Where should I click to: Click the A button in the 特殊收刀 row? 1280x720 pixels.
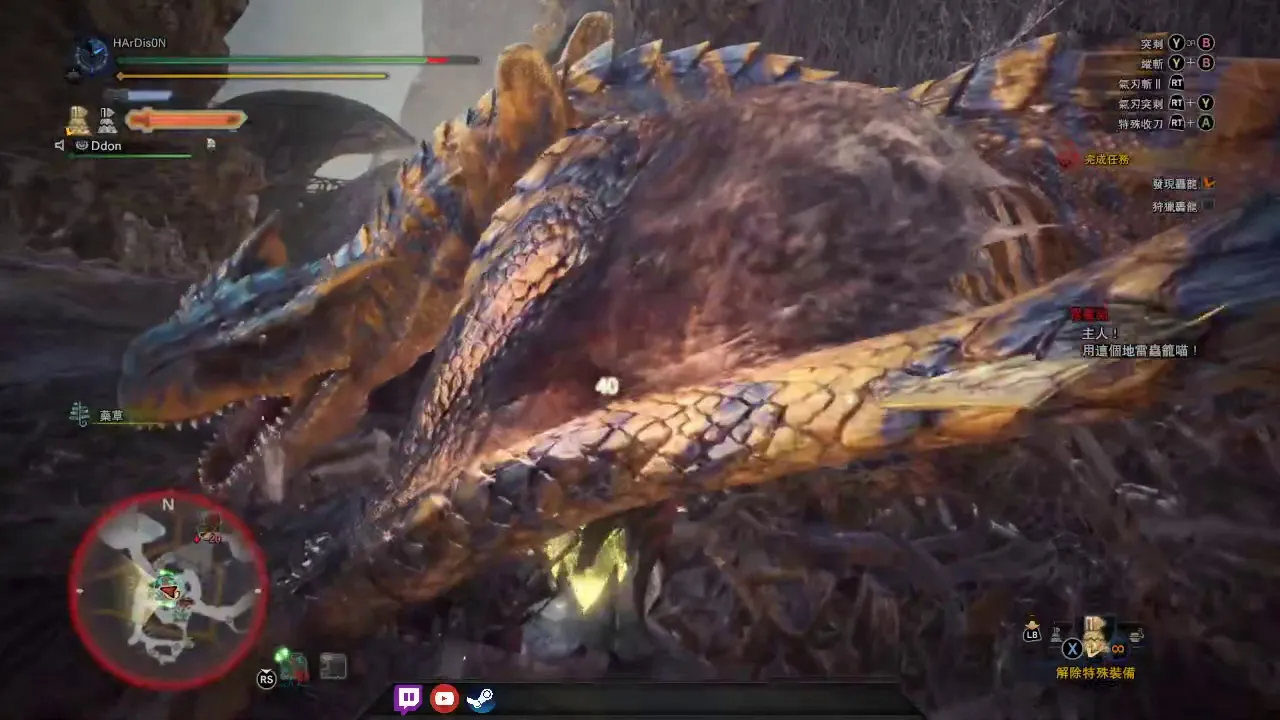1206,123
